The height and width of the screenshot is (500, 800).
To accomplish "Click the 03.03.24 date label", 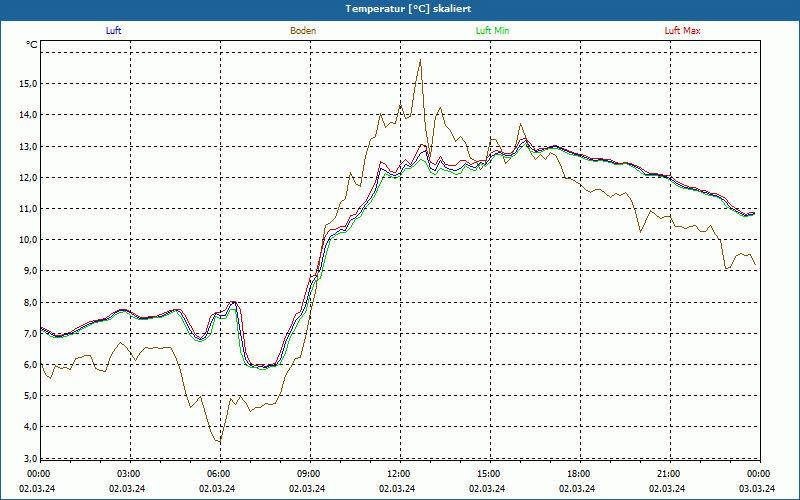I will pyautogui.click(x=757, y=488).
